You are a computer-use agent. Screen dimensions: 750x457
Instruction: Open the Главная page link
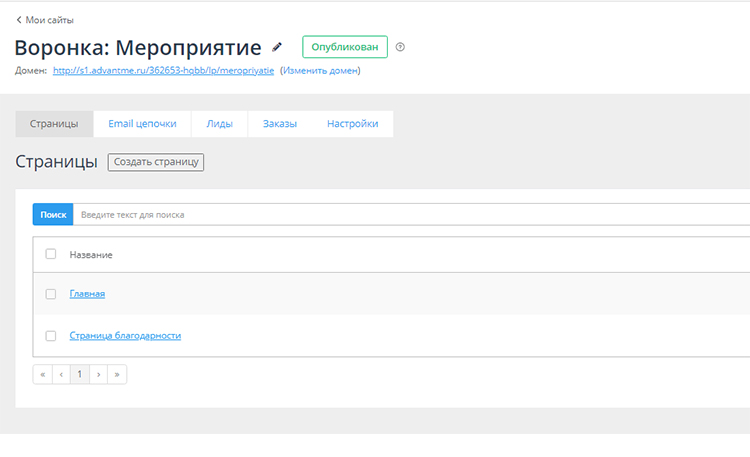point(87,294)
